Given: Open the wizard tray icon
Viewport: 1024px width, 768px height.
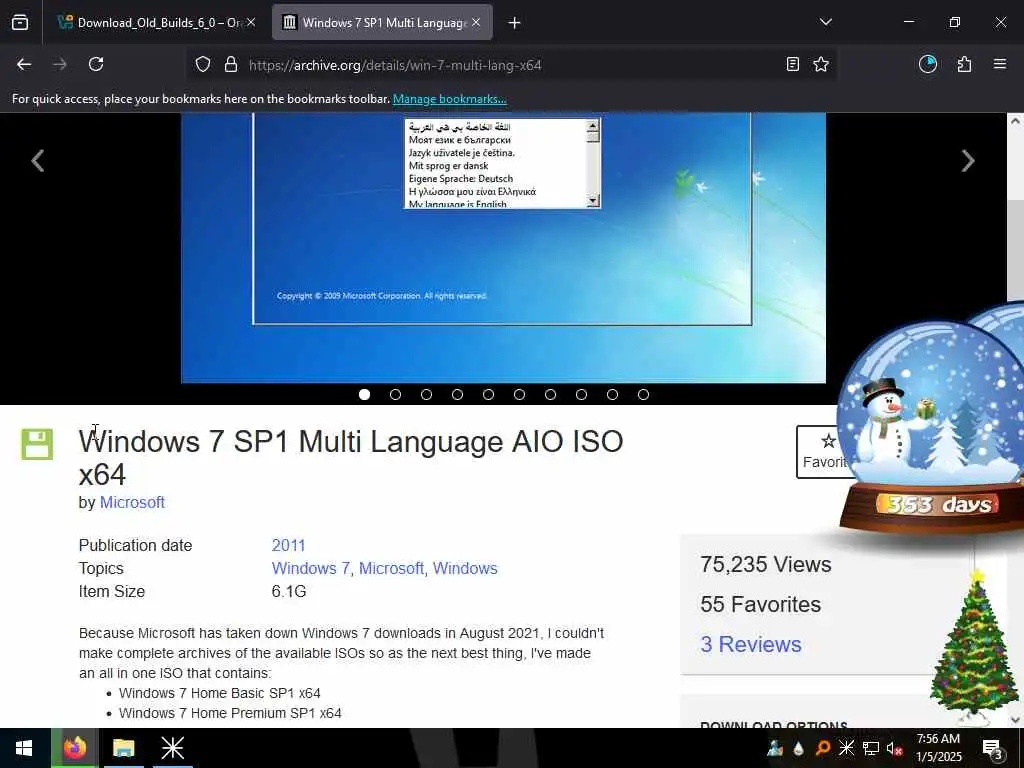Looking at the screenshot, I should point(775,748).
